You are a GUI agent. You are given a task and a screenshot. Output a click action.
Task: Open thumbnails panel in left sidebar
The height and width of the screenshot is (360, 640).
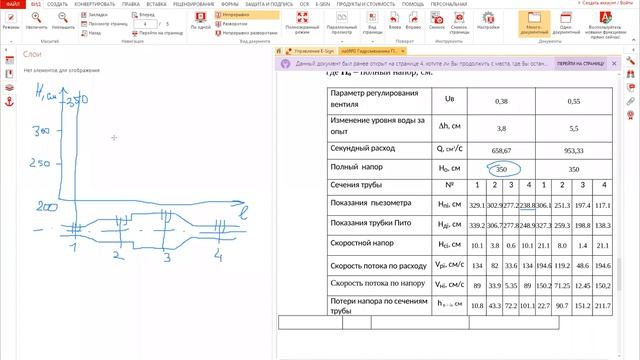click(x=9, y=60)
